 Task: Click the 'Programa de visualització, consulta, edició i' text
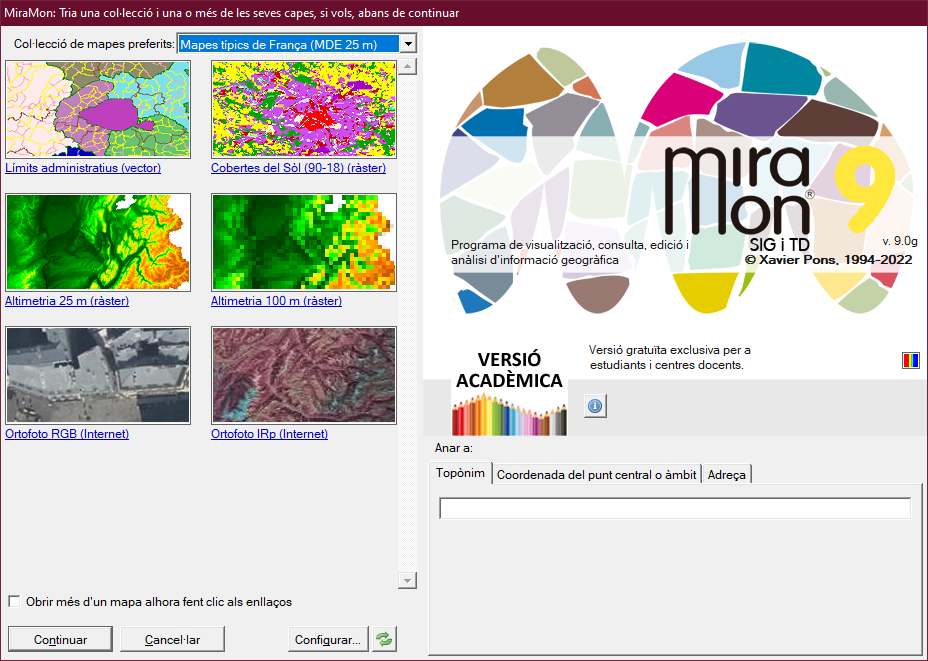[570, 245]
